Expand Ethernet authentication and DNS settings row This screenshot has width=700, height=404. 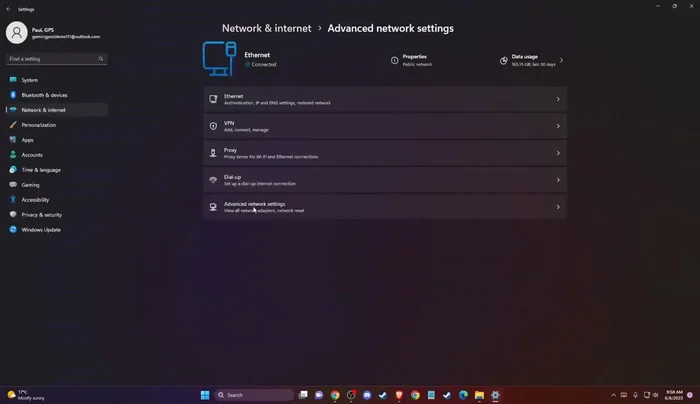[385, 99]
